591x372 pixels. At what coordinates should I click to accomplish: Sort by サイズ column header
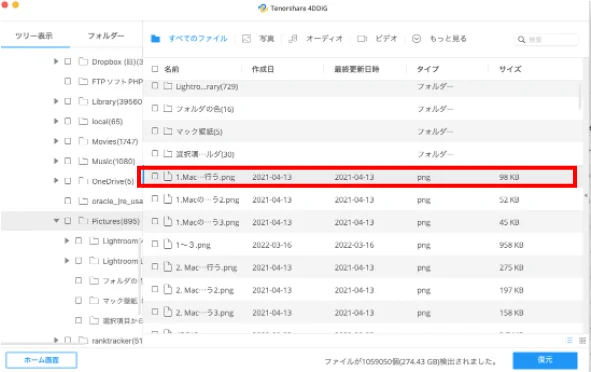click(510, 69)
